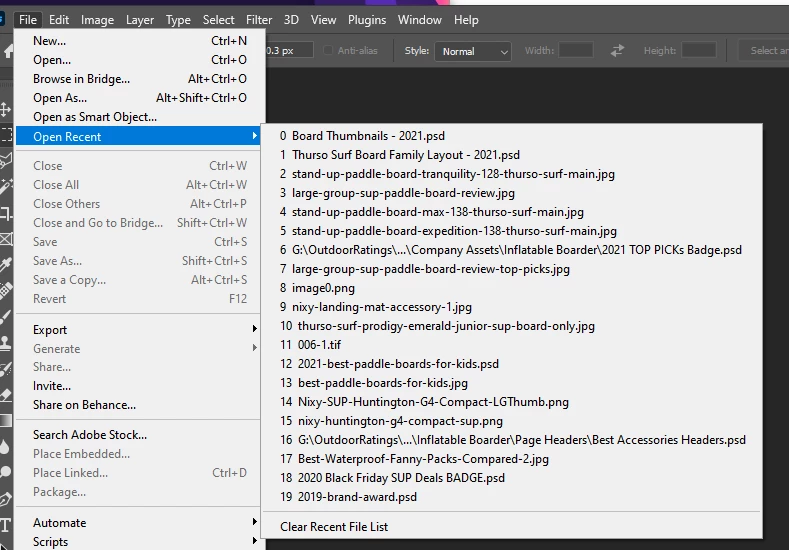Open recent file 2019-brand-award.psd
This screenshot has width=789, height=550.
[x=511, y=497]
